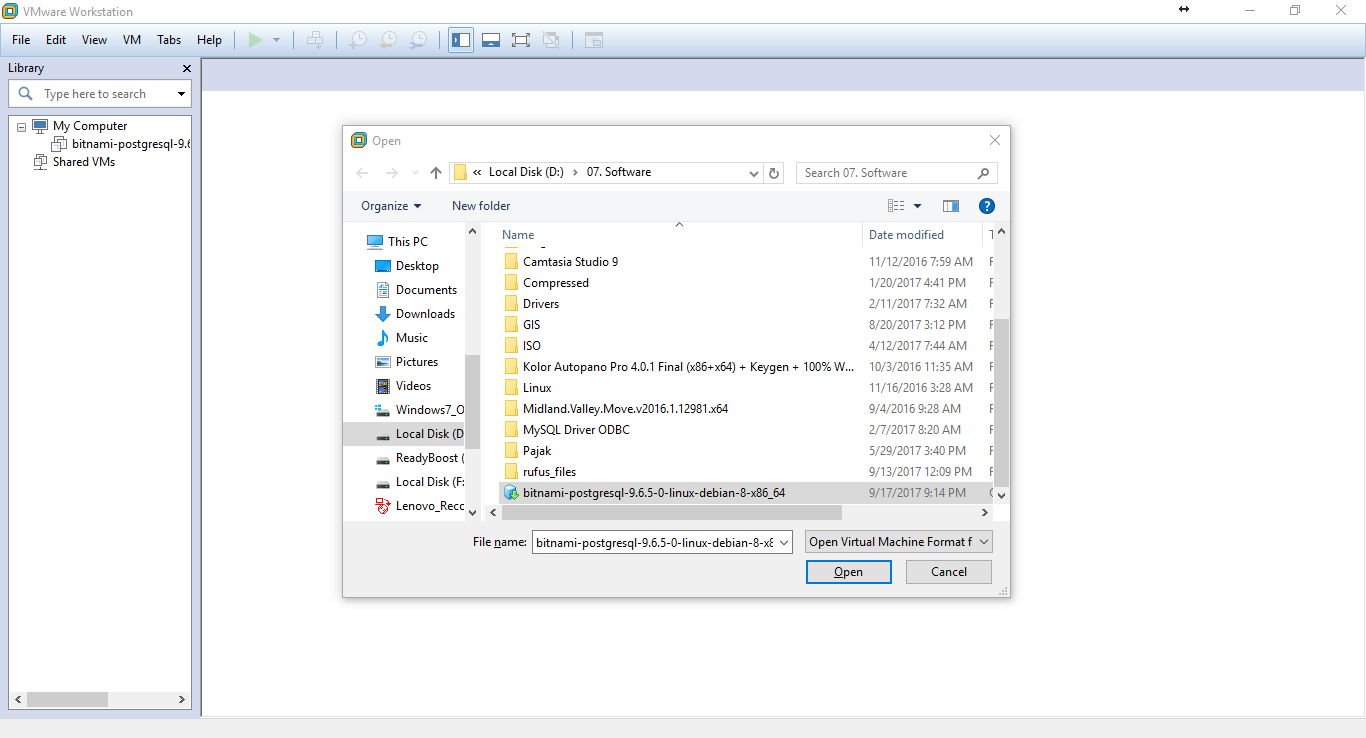Click the Unity mode toolbar icon
This screenshot has width=1366, height=738.
[551, 40]
